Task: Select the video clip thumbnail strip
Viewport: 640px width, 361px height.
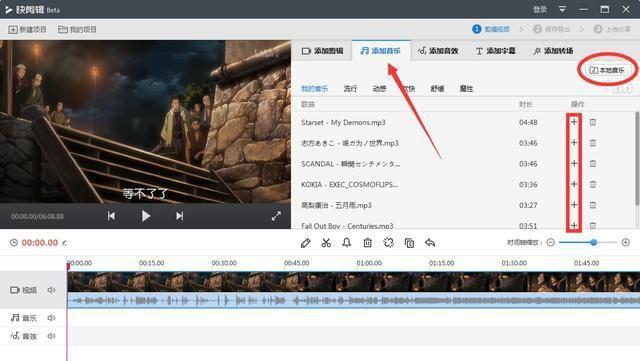Action: [x=353, y=282]
